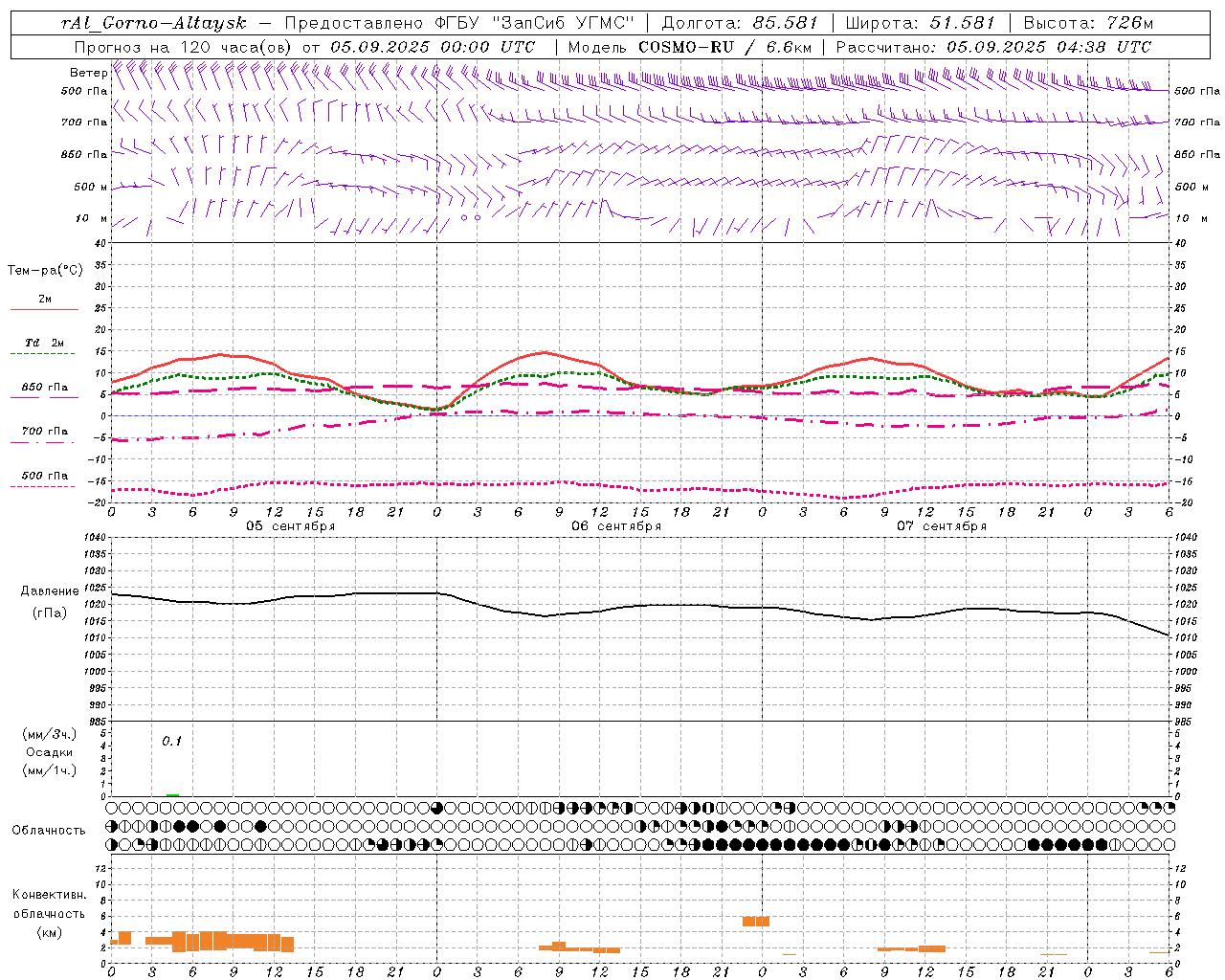Click the left 10 м wind level label
Screen dimensions: 1225x980
[x=92, y=218]
